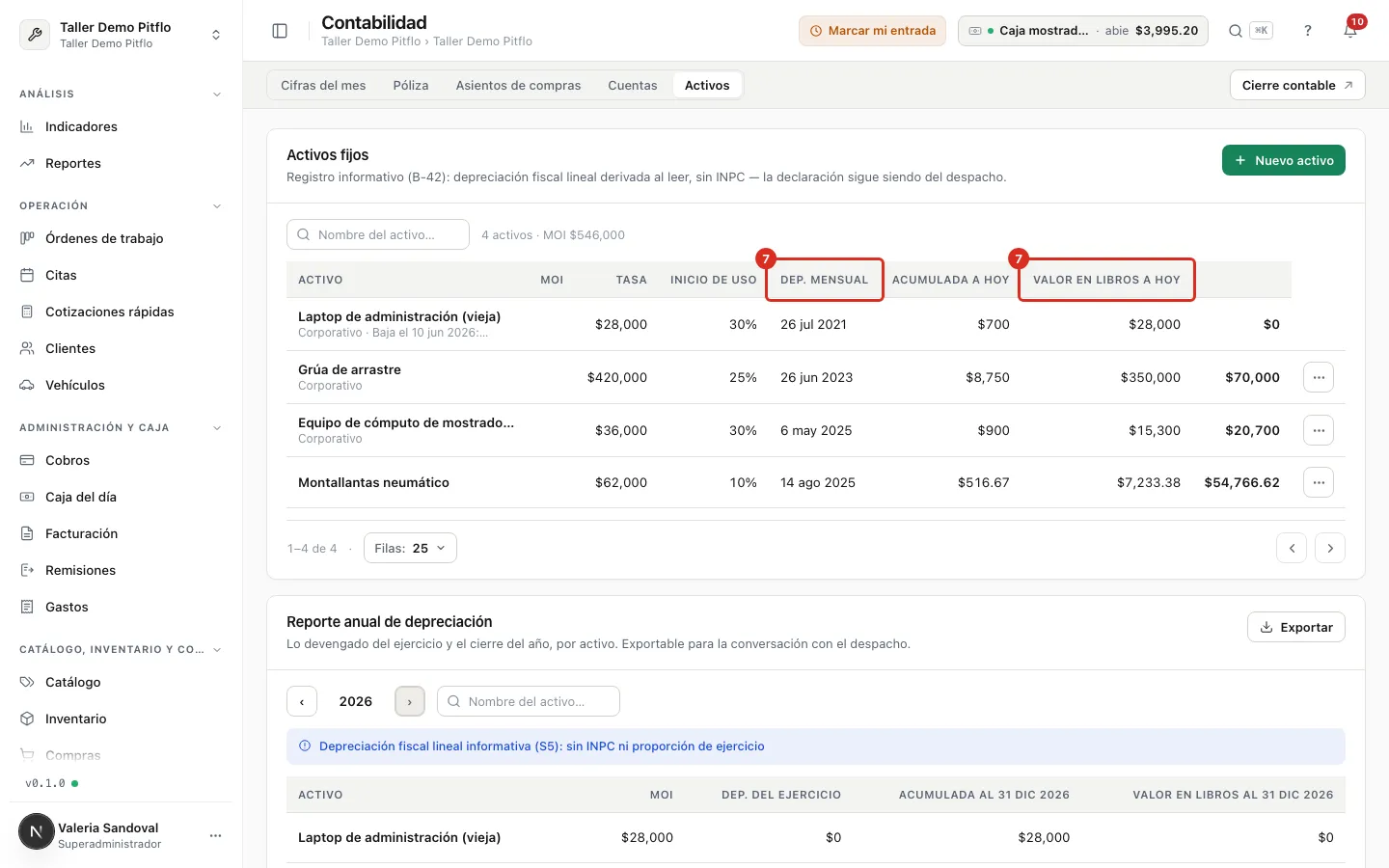Open the Caja mostrador status pill
Screen dimensions: 1389x868
tap(1083, 31)
